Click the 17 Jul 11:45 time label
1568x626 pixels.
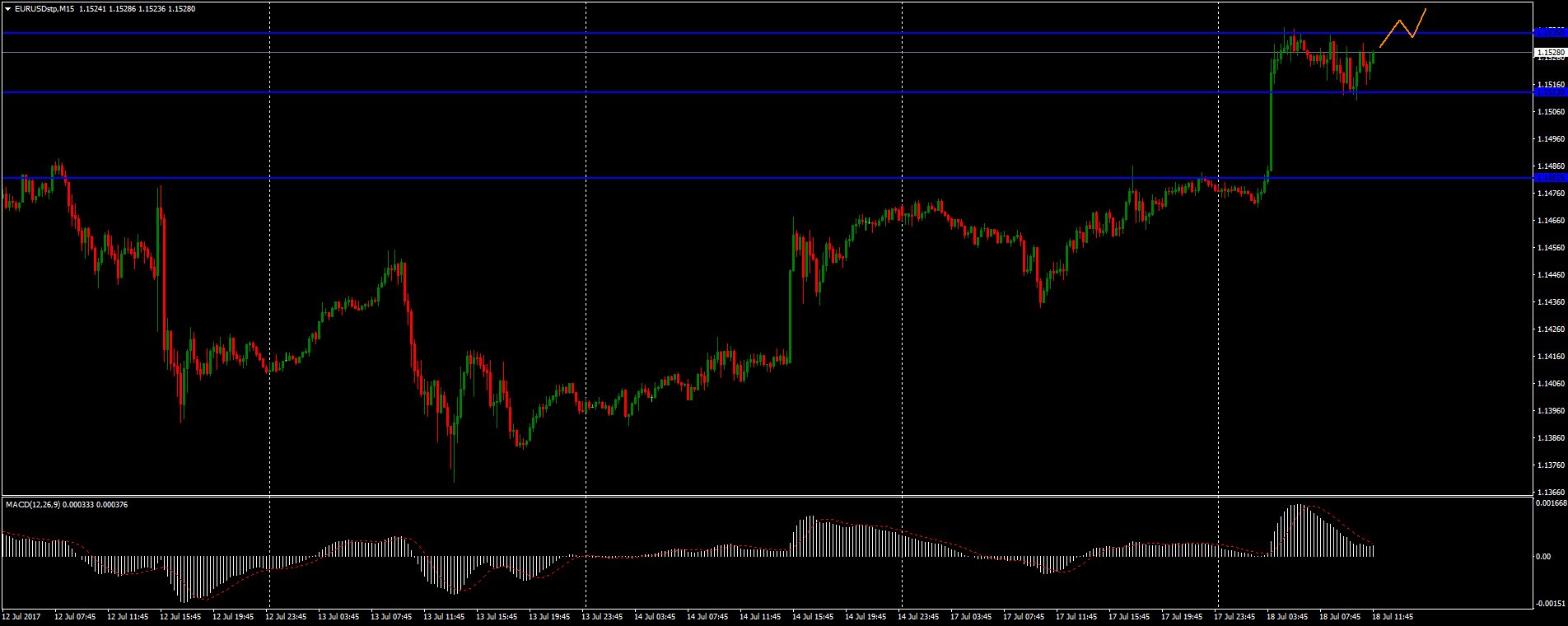[1076, 615]
